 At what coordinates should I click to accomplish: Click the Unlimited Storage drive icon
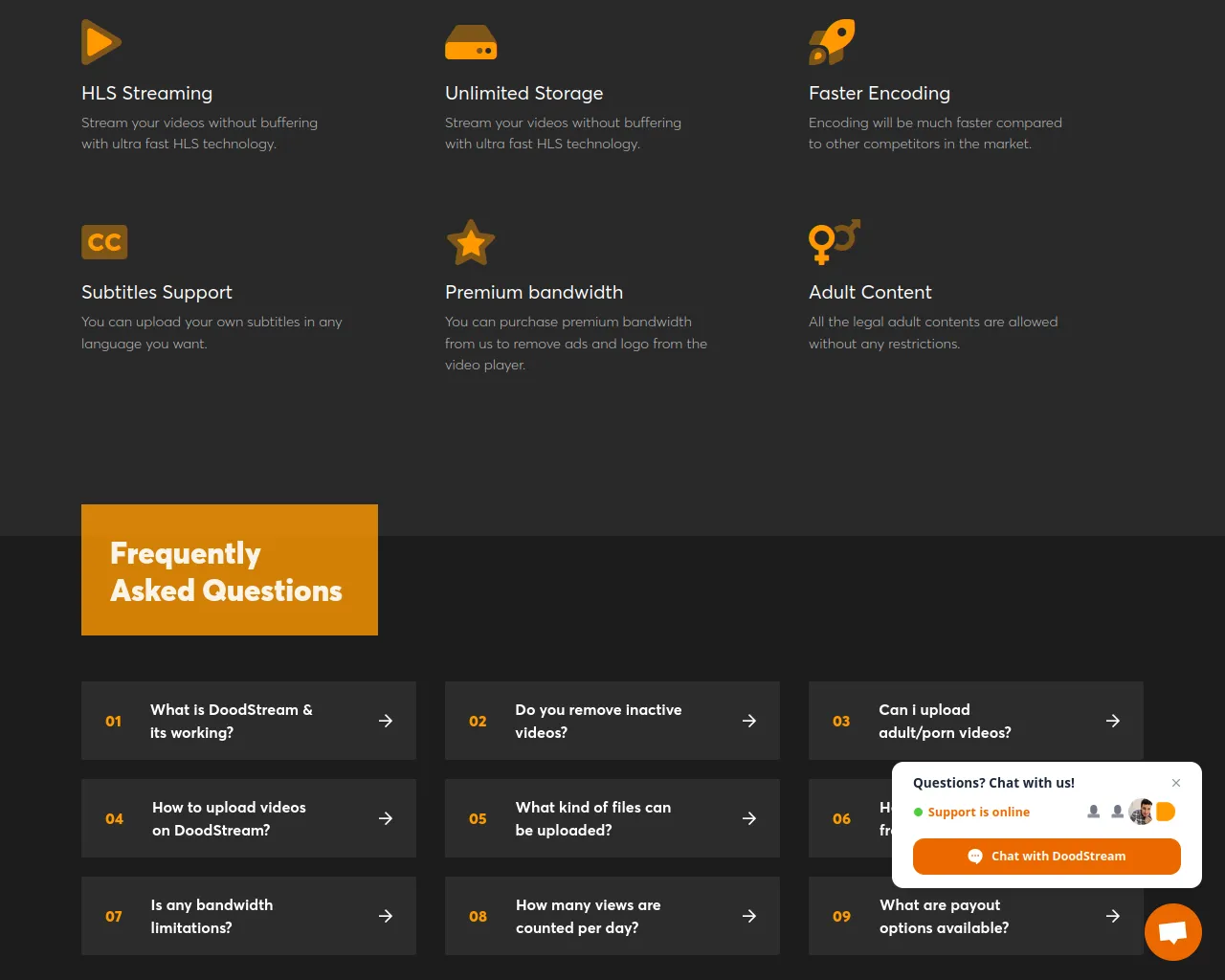click(x=471, y=42)
